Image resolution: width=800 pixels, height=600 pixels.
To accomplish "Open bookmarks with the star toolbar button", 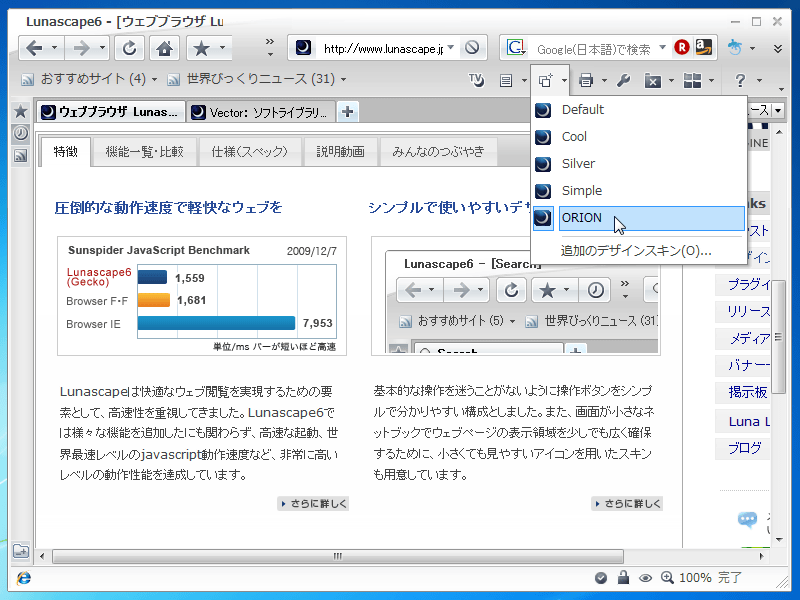I will 202,48.
